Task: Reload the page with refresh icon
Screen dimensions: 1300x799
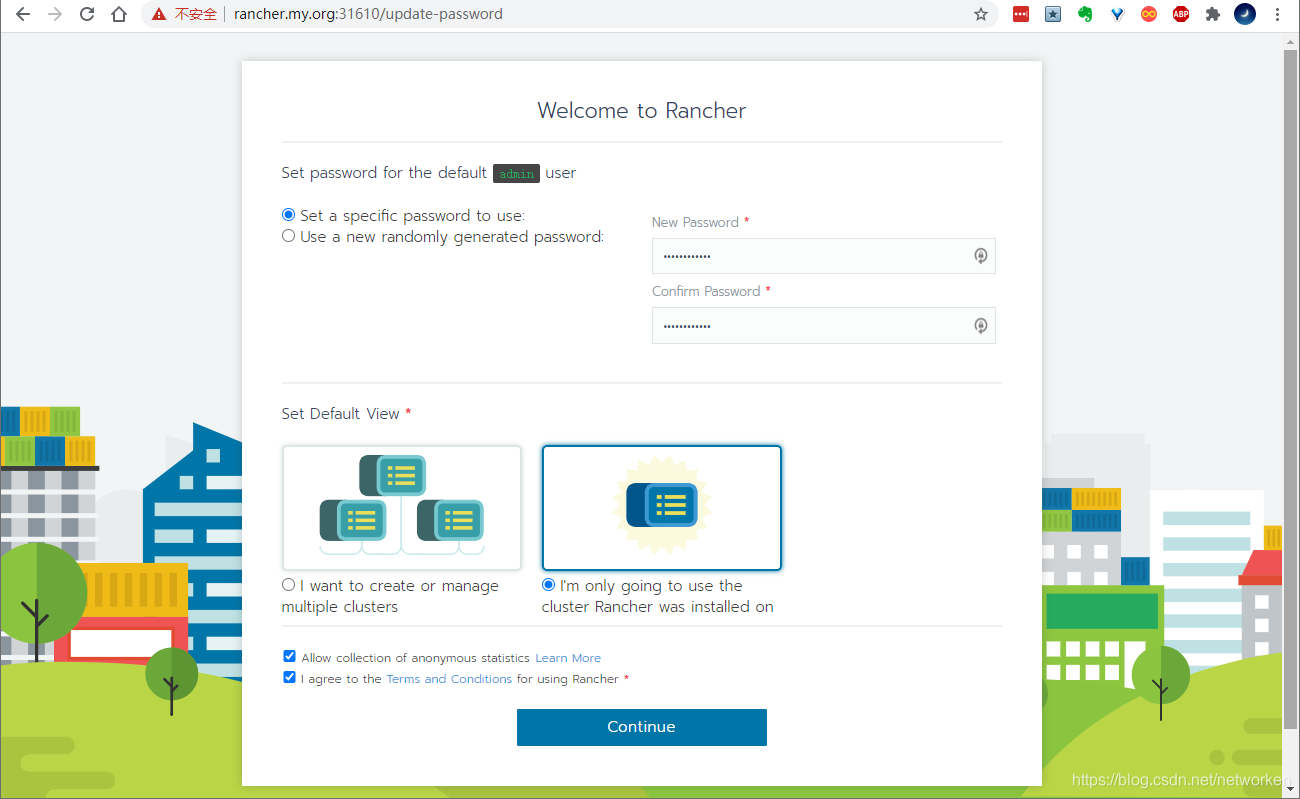Action: (87, 14)
